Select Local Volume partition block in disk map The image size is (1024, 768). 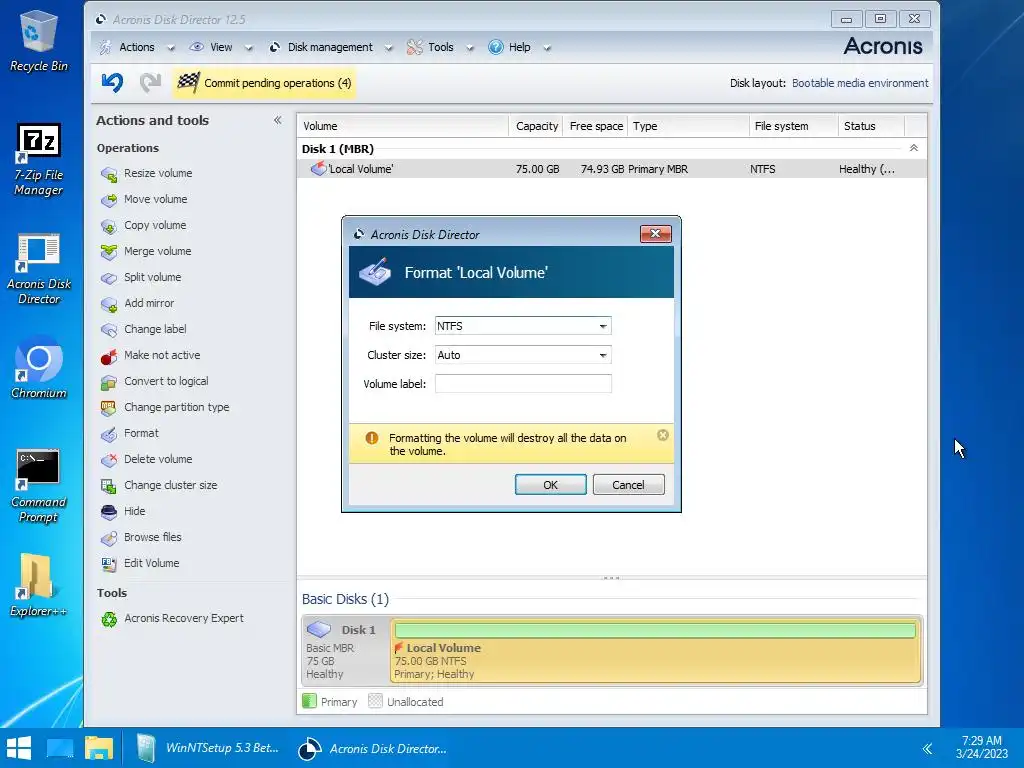click(x=656, y=651)
